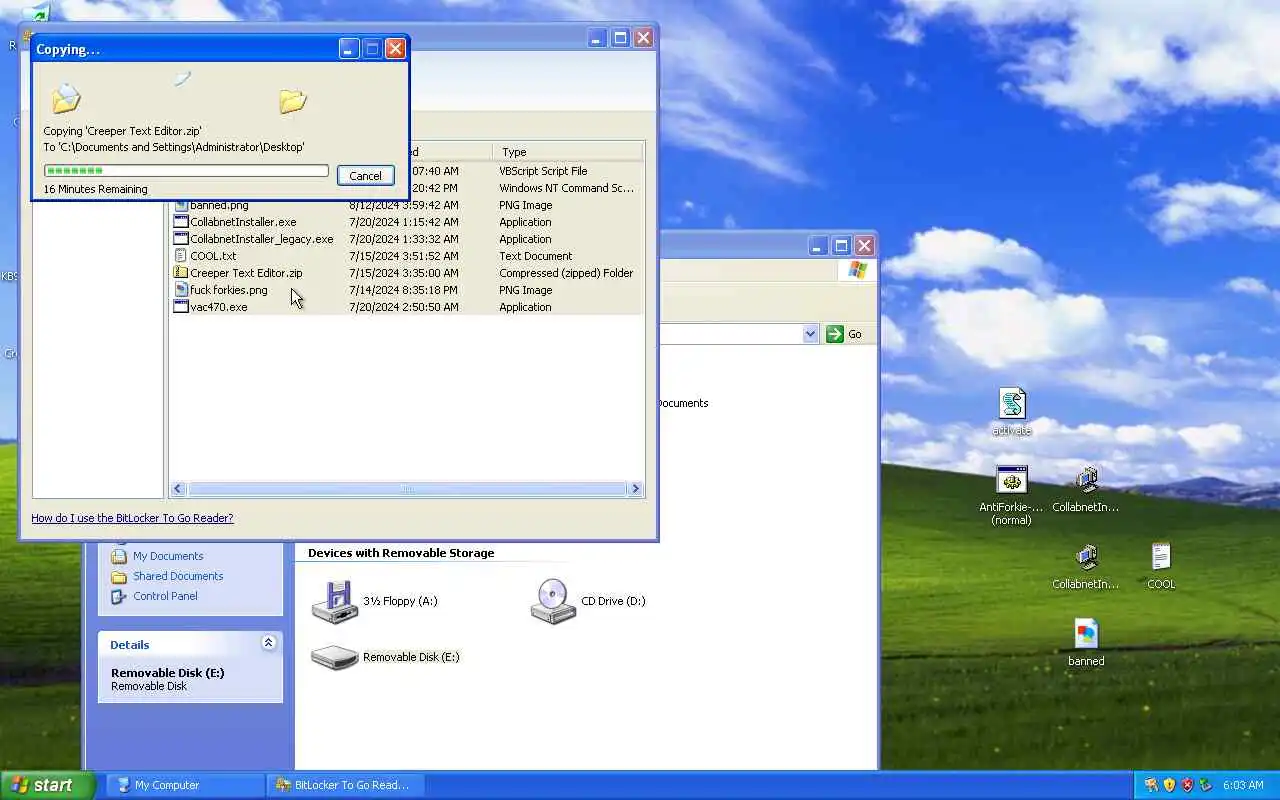Click the 'VBScript Script File' type cell

(x=543, y=171)
